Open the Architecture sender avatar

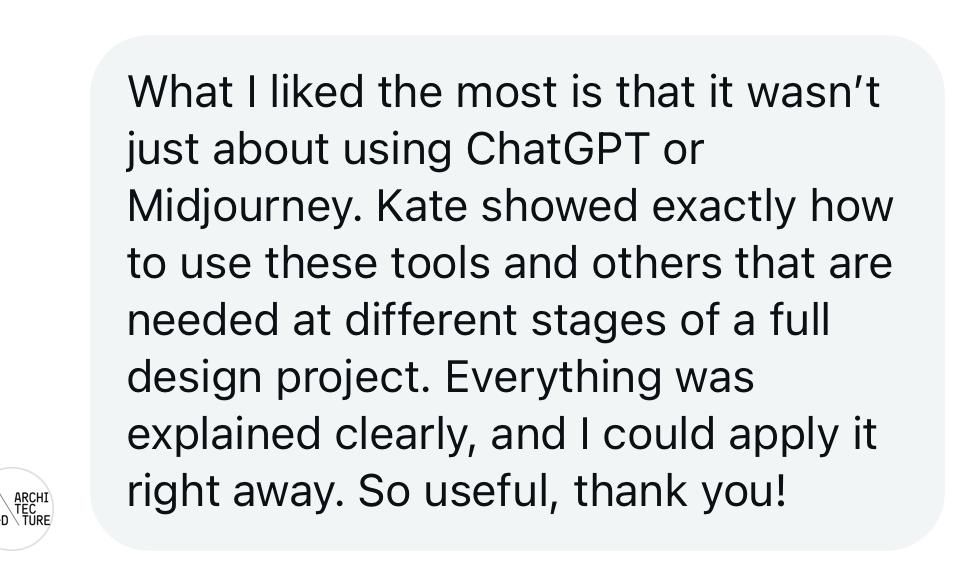click(x=25, y=508)
